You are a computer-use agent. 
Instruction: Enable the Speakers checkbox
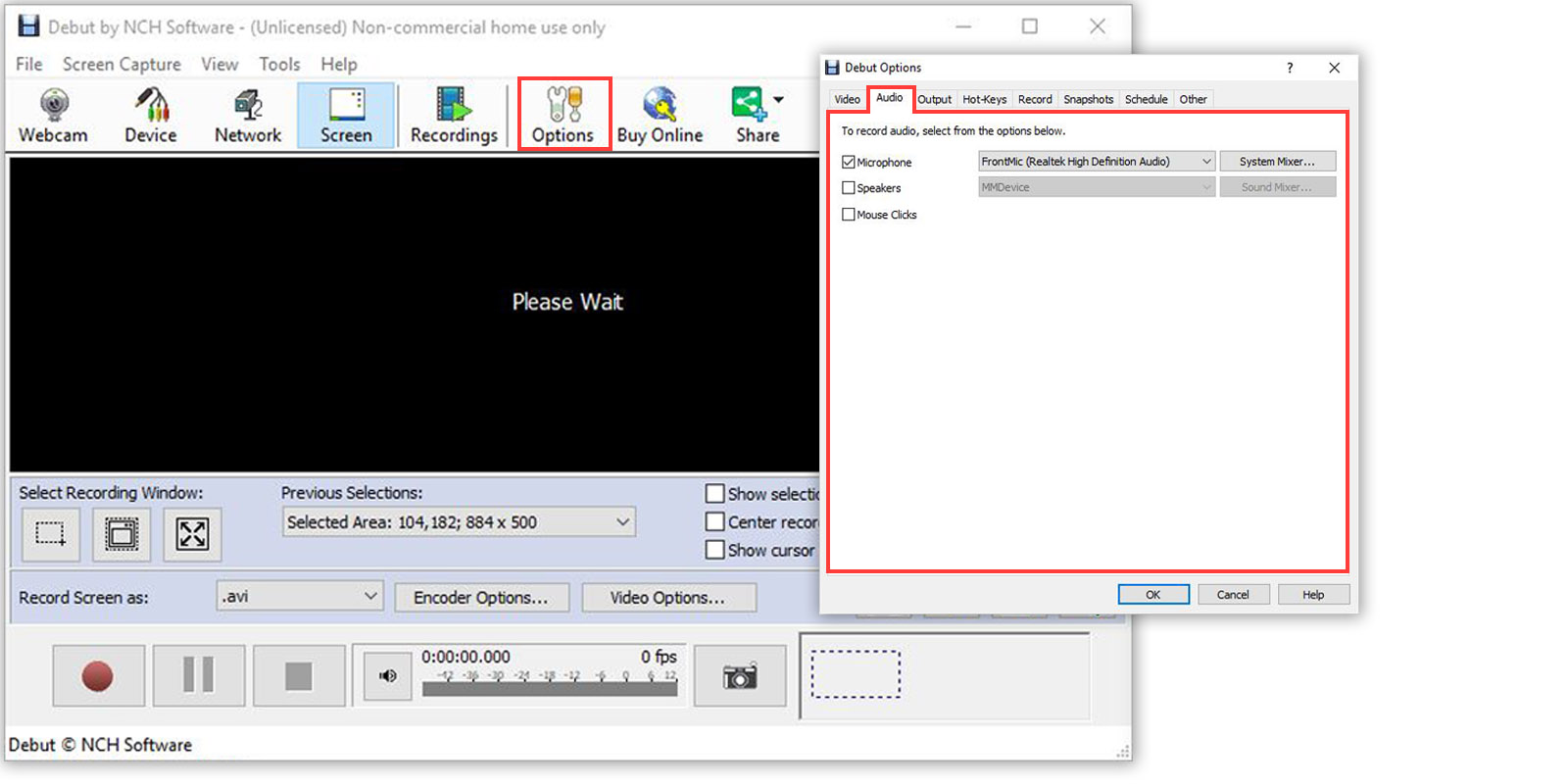pos(849,188)
